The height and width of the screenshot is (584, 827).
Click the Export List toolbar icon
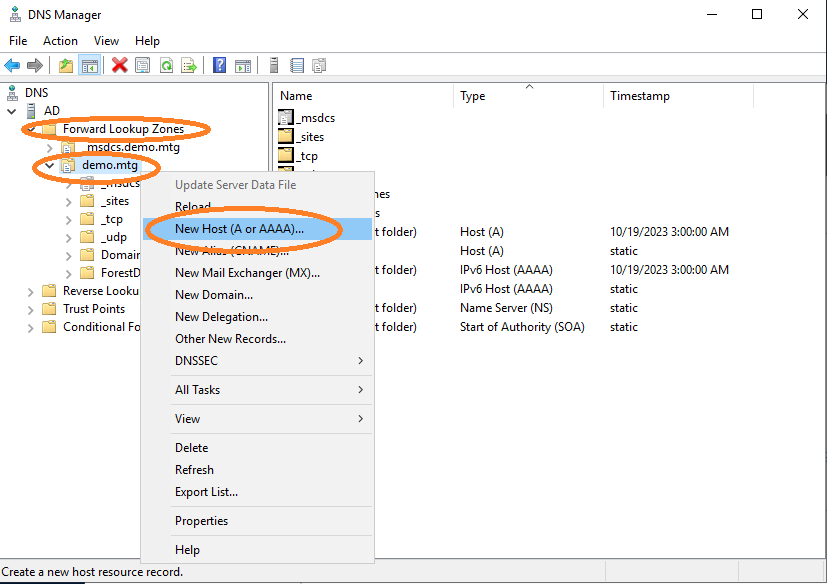pos(189,65)
